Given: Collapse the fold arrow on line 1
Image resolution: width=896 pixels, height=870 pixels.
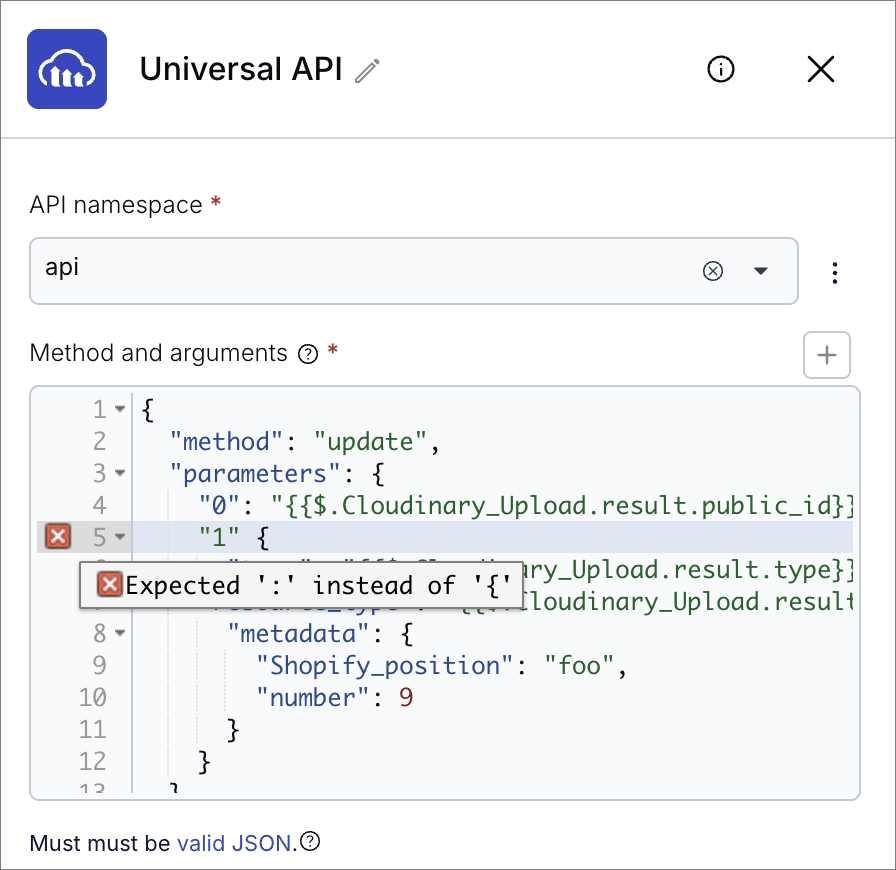Looking at the screenshot, I should (x=119, y=409).
